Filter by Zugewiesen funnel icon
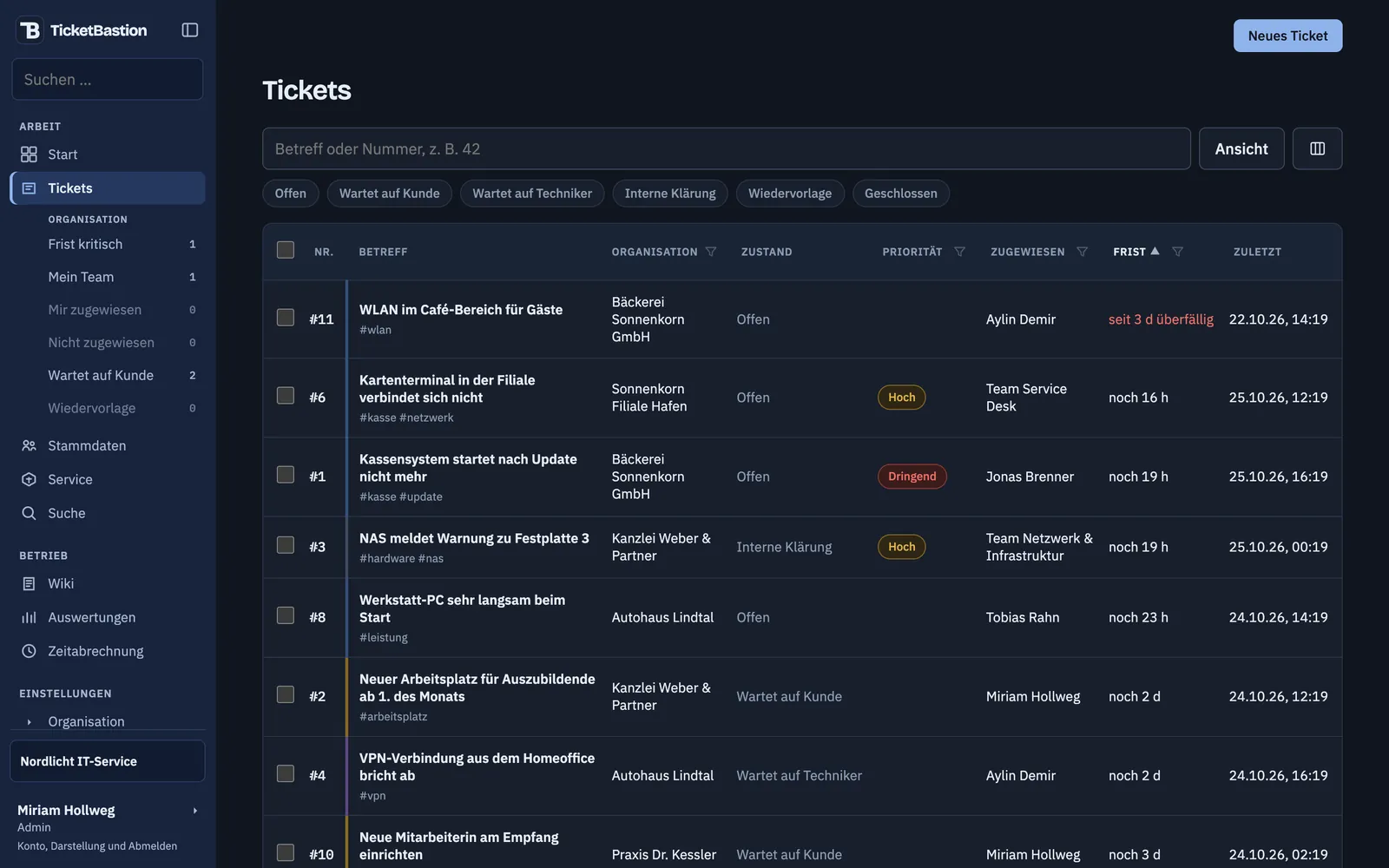1389x868 pixels. (x=1082, y=252)
